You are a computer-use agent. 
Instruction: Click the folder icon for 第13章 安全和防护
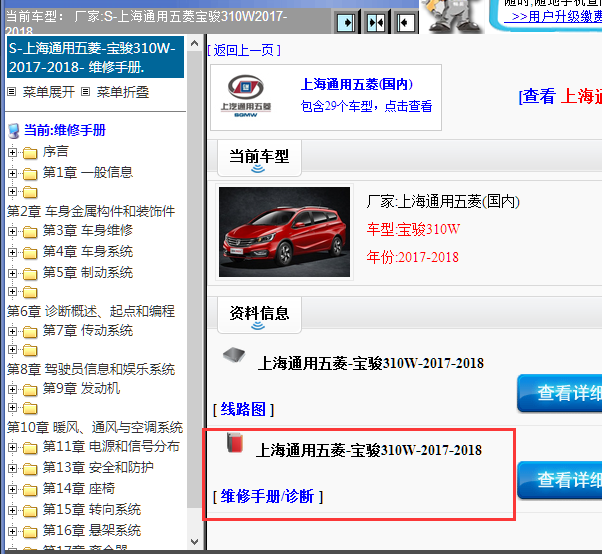pyautogui.click(x=30, y=468)
